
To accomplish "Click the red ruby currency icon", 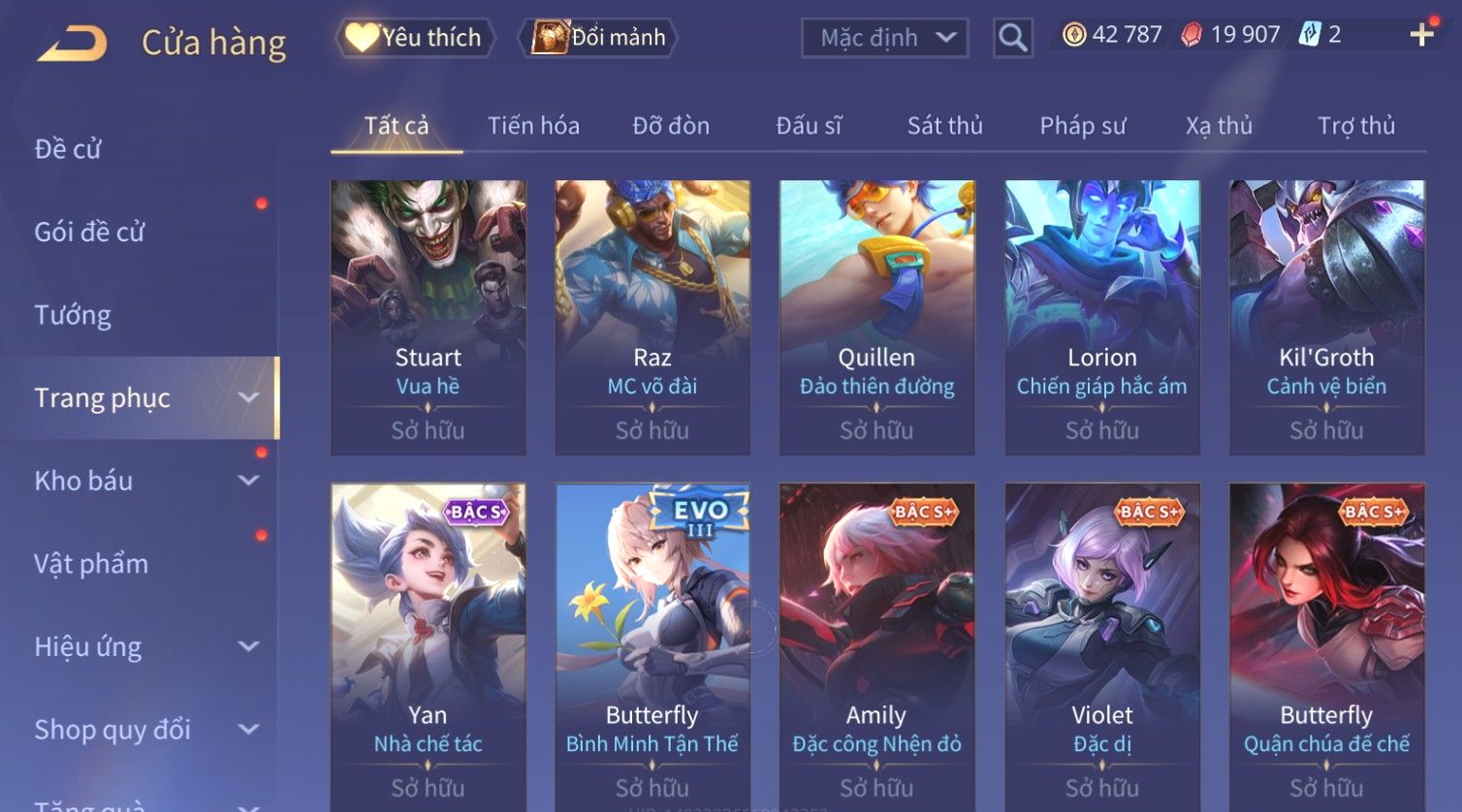I will (1192, 35).
